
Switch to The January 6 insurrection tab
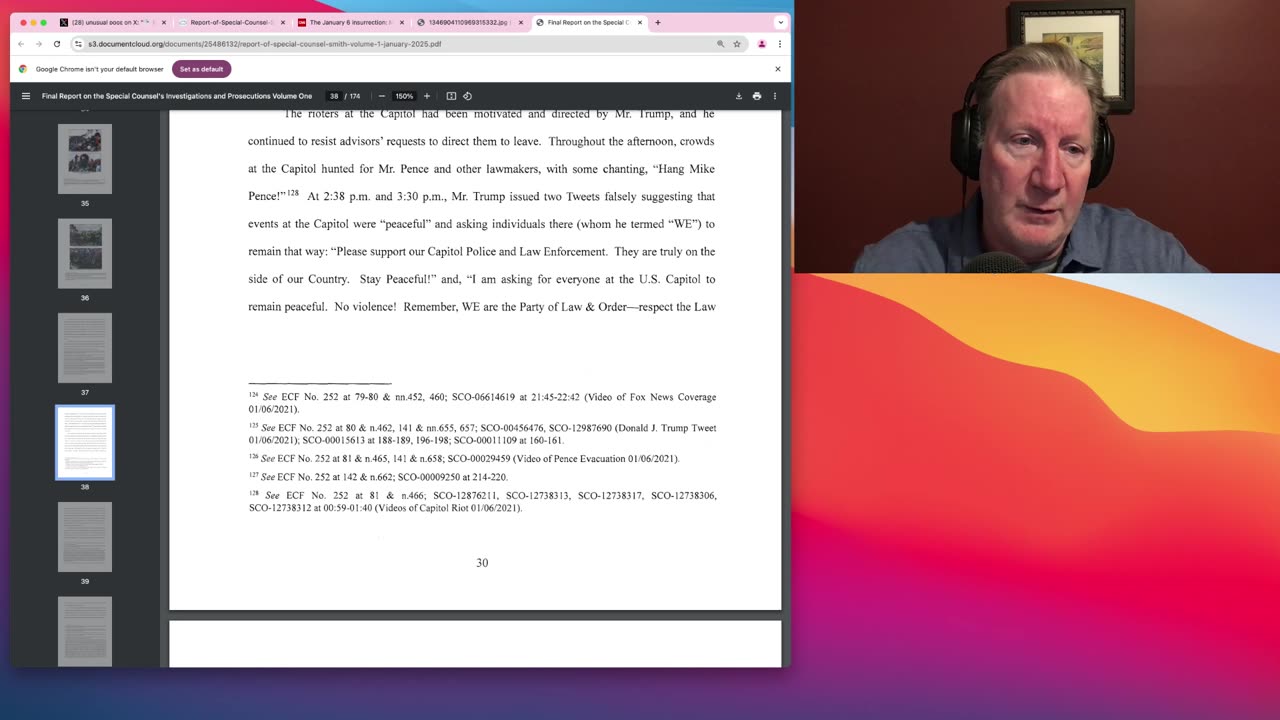(x=351, y=22)
